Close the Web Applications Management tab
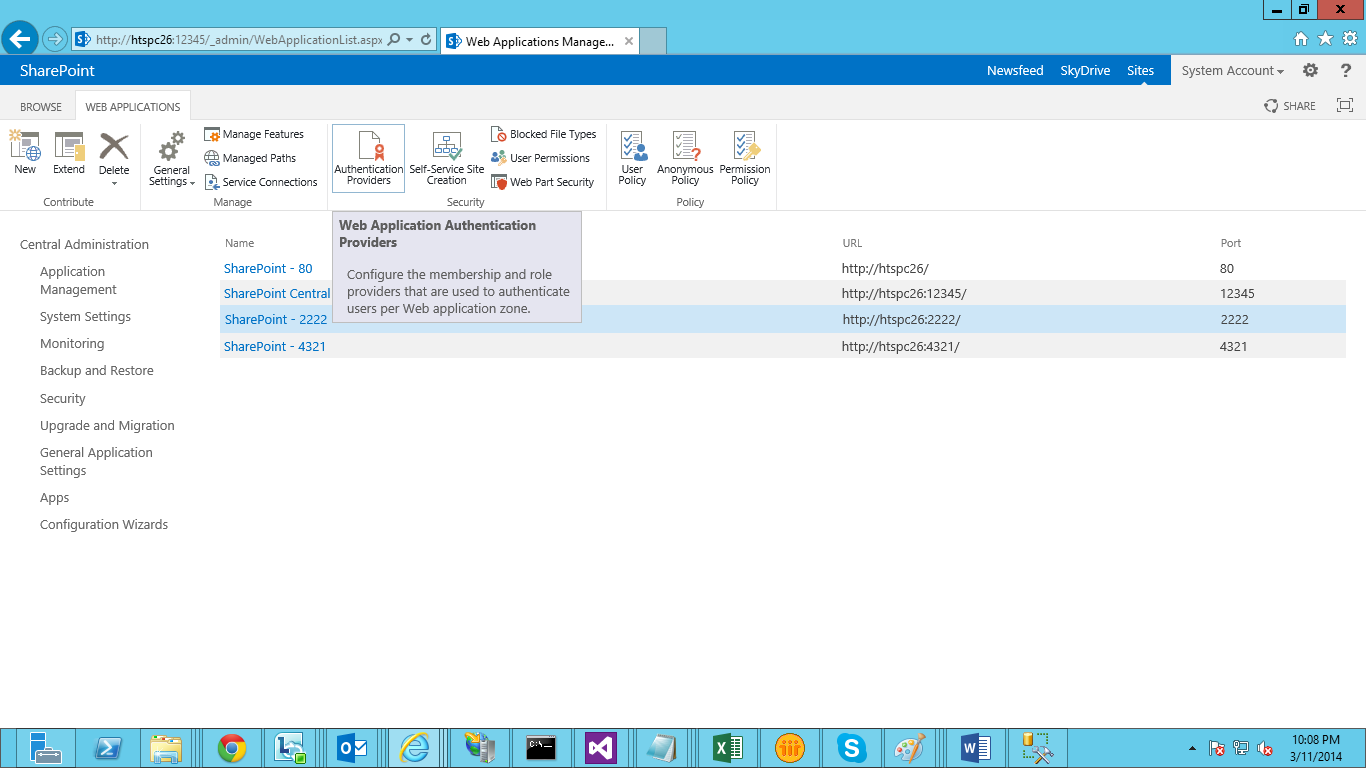This screenshot has height=768, width=1366. 629,41
